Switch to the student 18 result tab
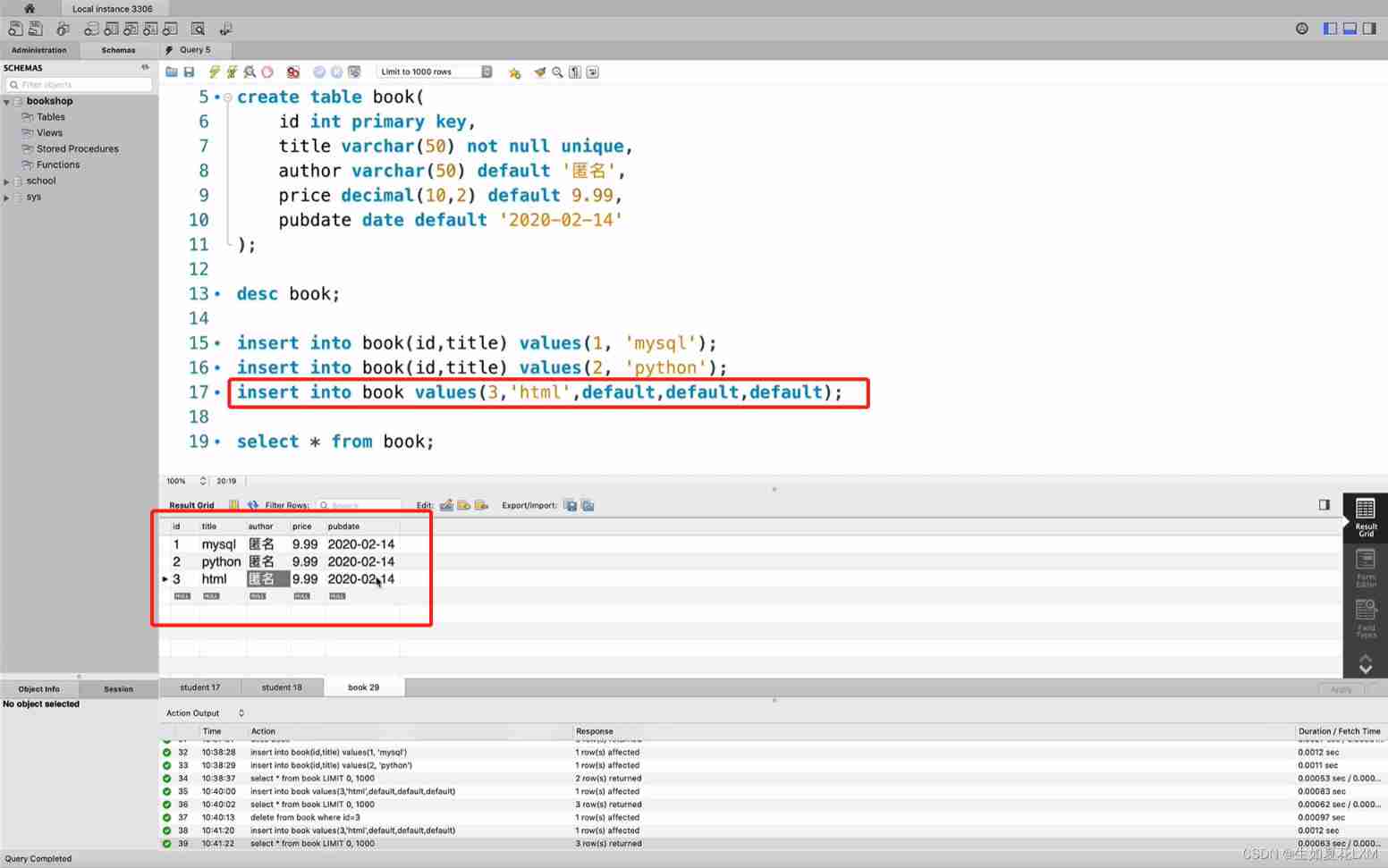 point(282,687)
